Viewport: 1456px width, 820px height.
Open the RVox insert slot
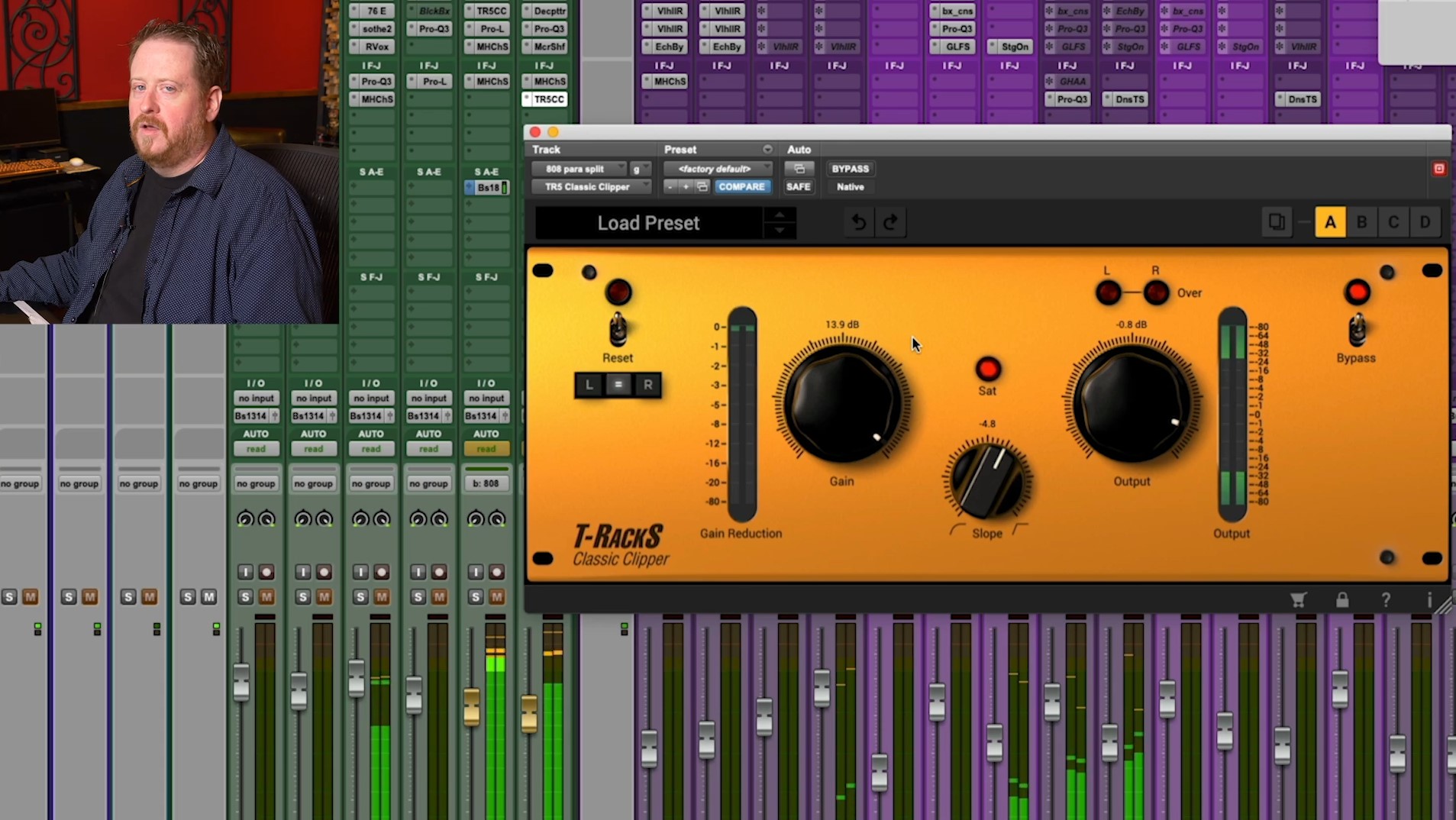(372, 47)
